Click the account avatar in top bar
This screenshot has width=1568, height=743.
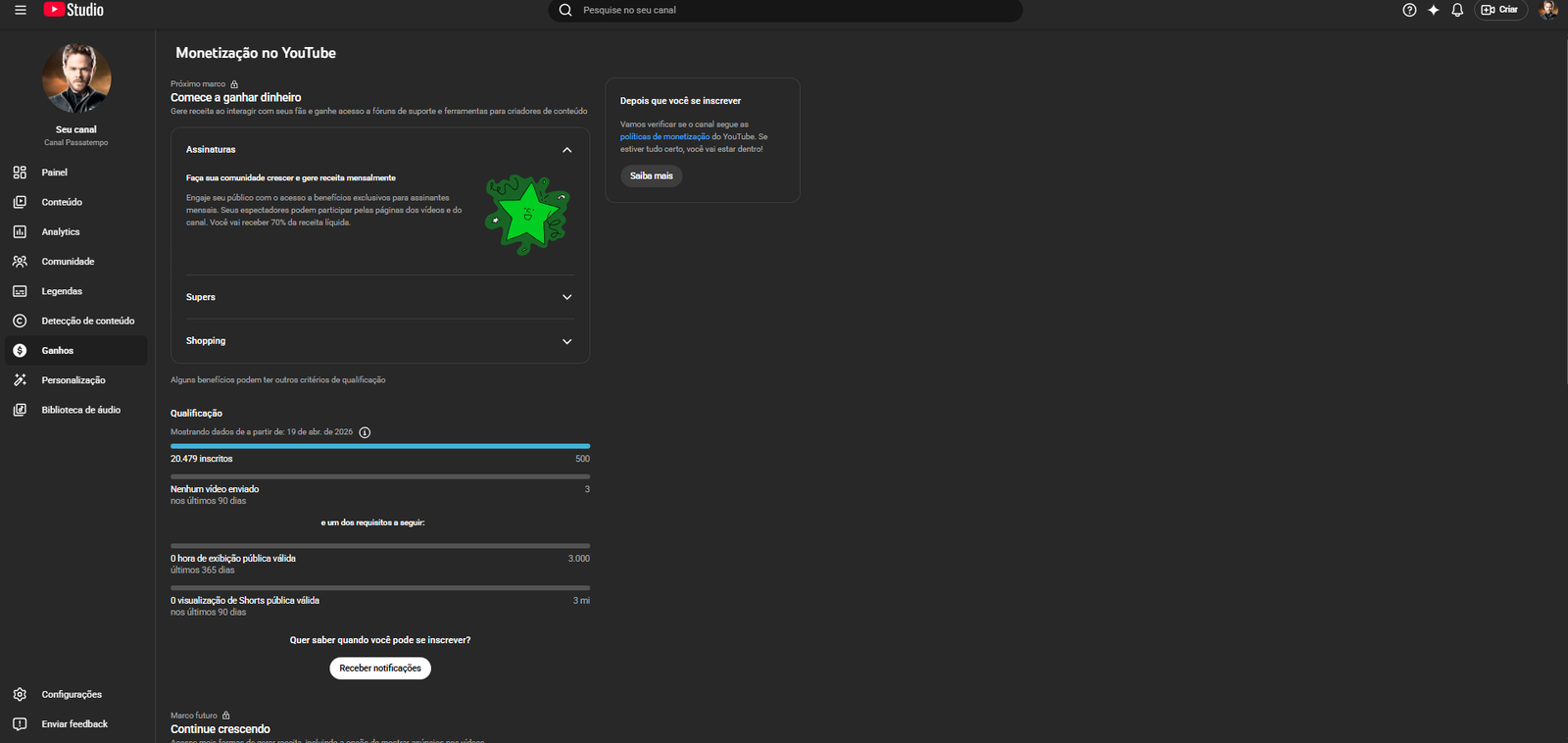coord(1548,10)
